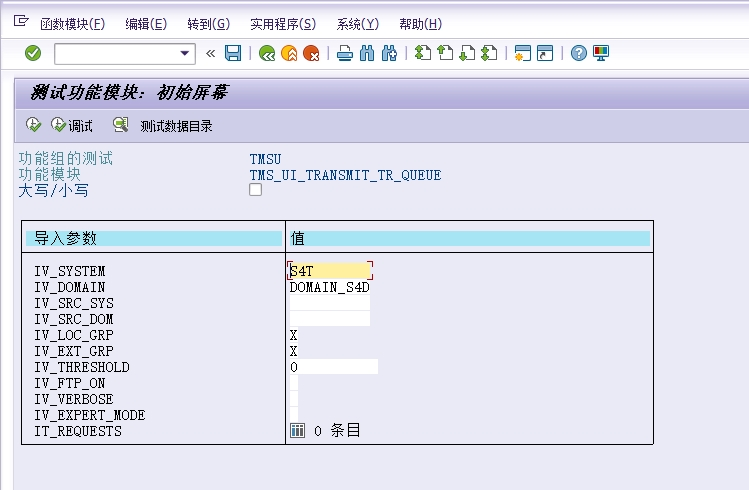Click the IV_THRESHOLD value field
Viewport: 749px width, 490px height.
[333, 367]
